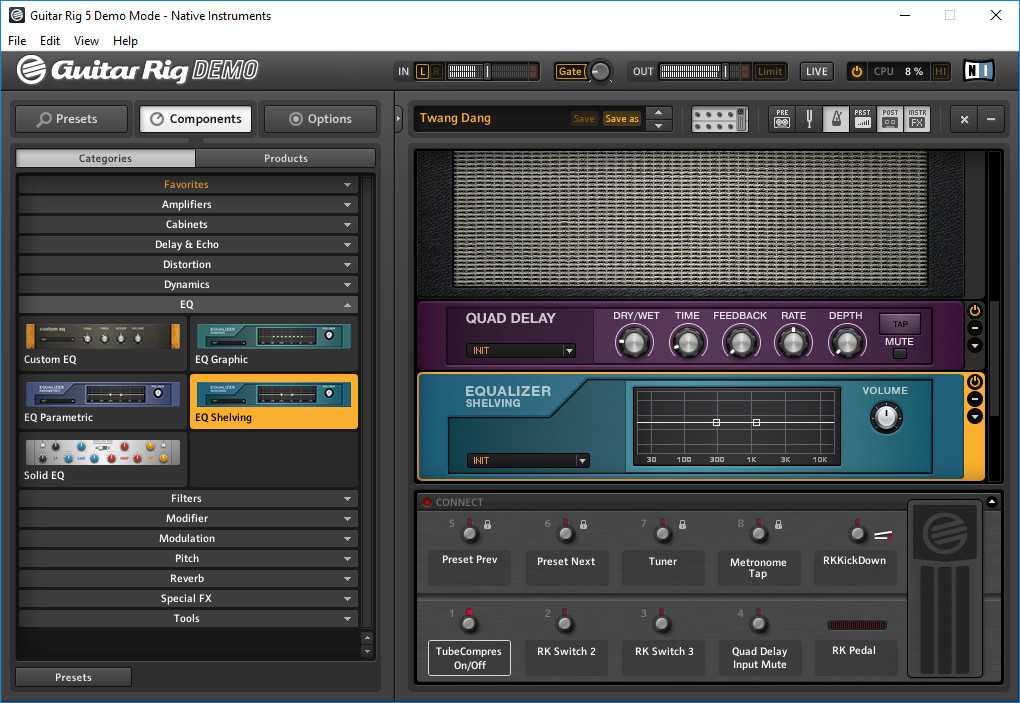
Task: Show the Preset Volume (PRST) module
Action: pos(862,119)
